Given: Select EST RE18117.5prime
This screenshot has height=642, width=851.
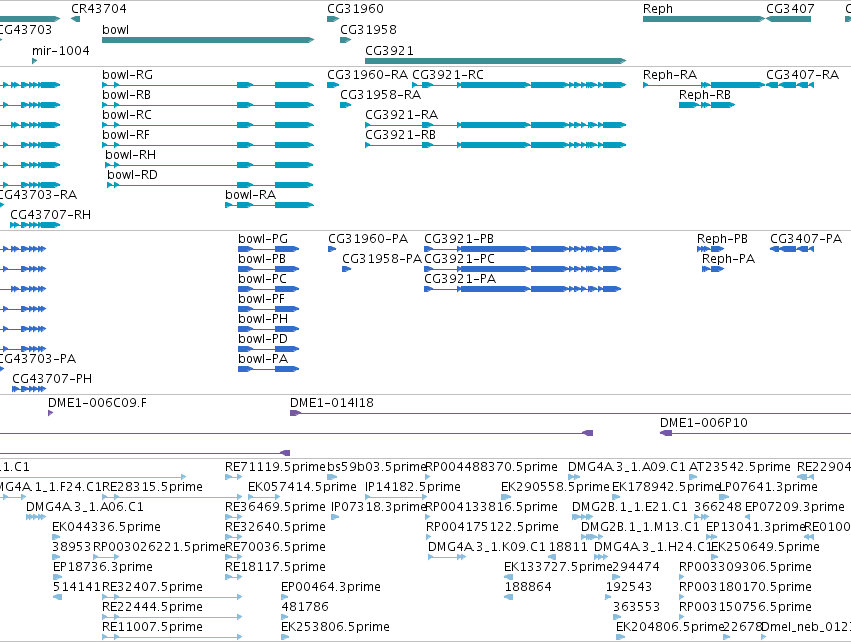Looking at the screenshot, I should pos(234,577).
